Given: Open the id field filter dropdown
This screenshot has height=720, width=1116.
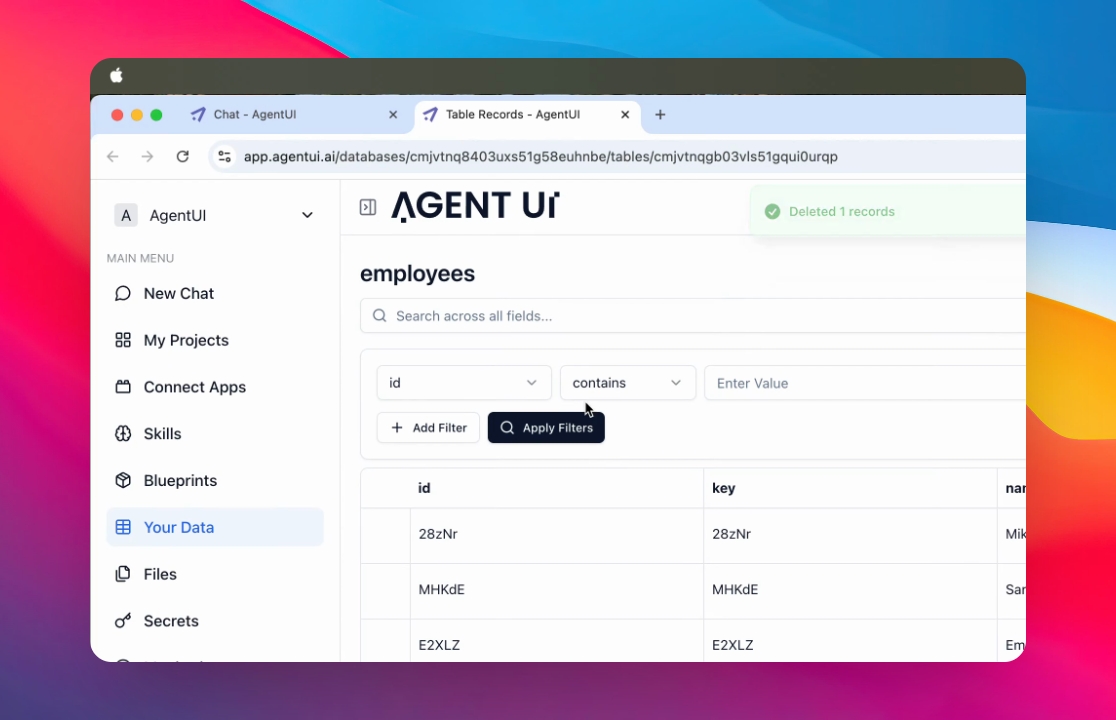Looking at the screenshot, I should click(464, 383).
